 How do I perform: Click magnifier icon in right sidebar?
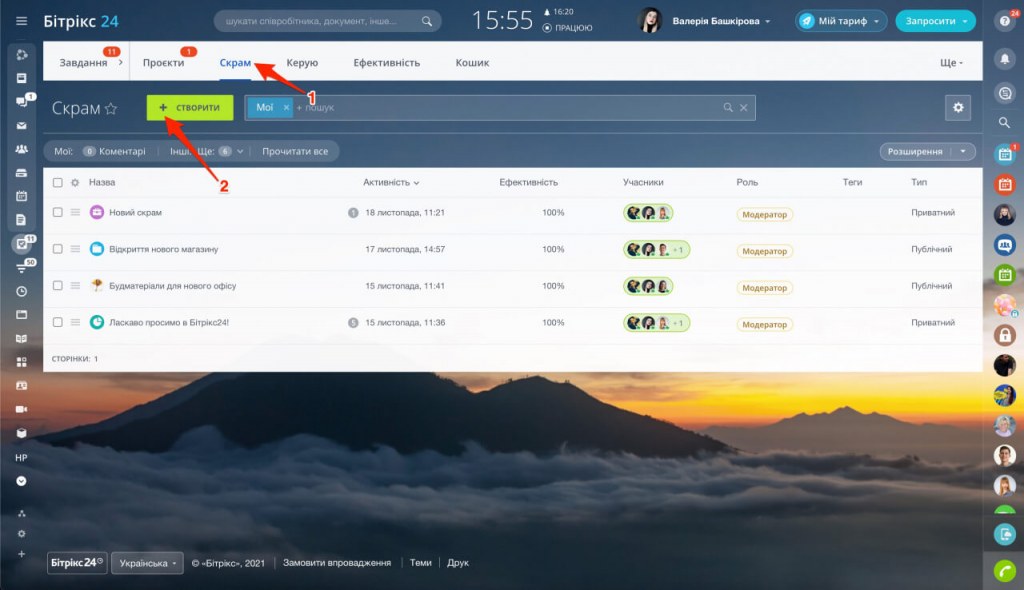point(1004,122)
